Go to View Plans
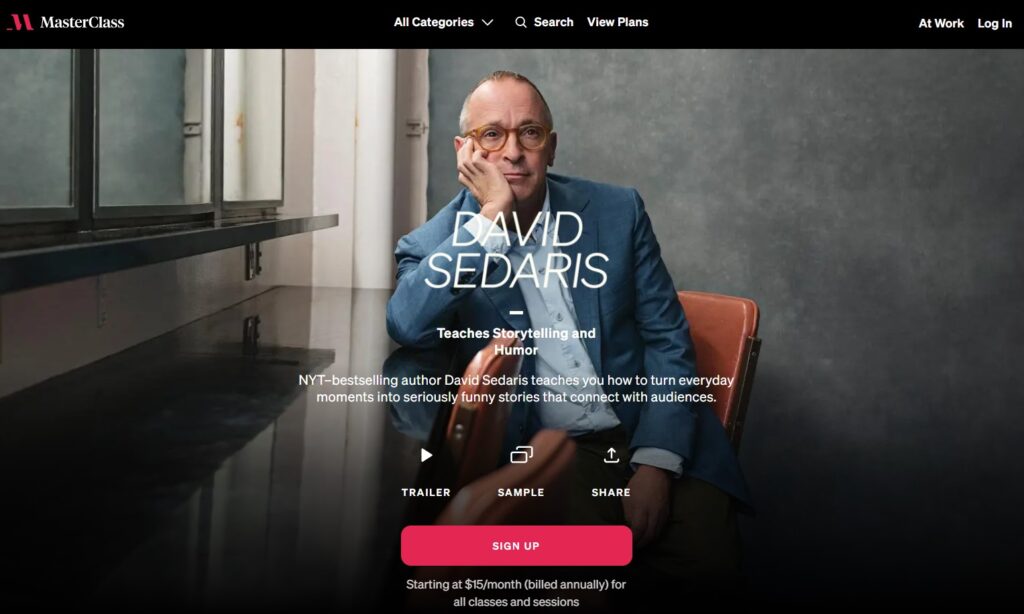The width and height of the screenshot is (1024, 614). (x=617, y=22)
